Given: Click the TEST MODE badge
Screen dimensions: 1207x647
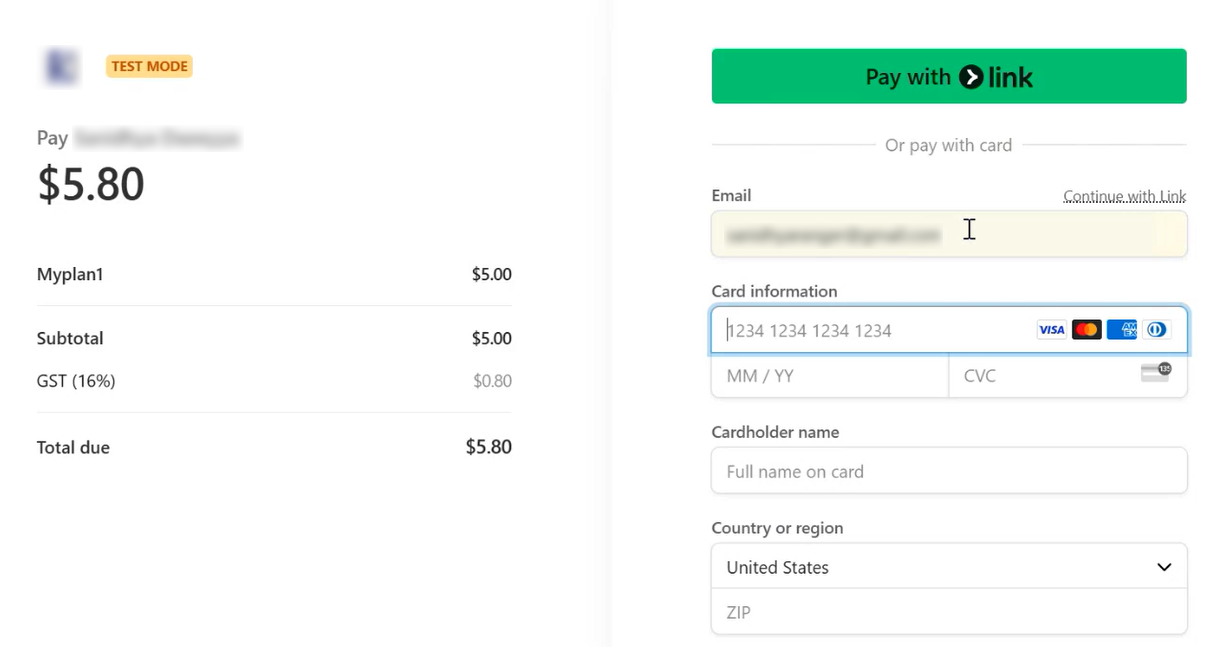Looking at the screenshot, I should [x=149, y=67].
